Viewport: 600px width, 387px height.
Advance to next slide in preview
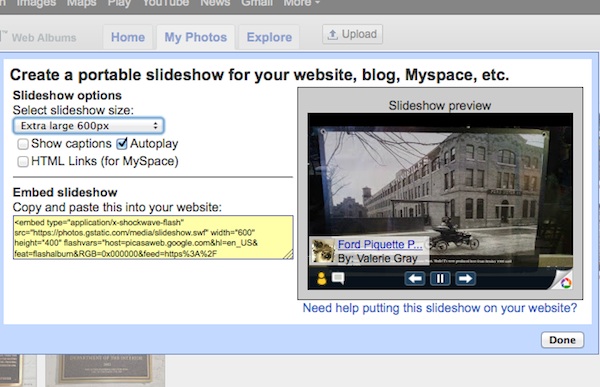click(465, 278)
